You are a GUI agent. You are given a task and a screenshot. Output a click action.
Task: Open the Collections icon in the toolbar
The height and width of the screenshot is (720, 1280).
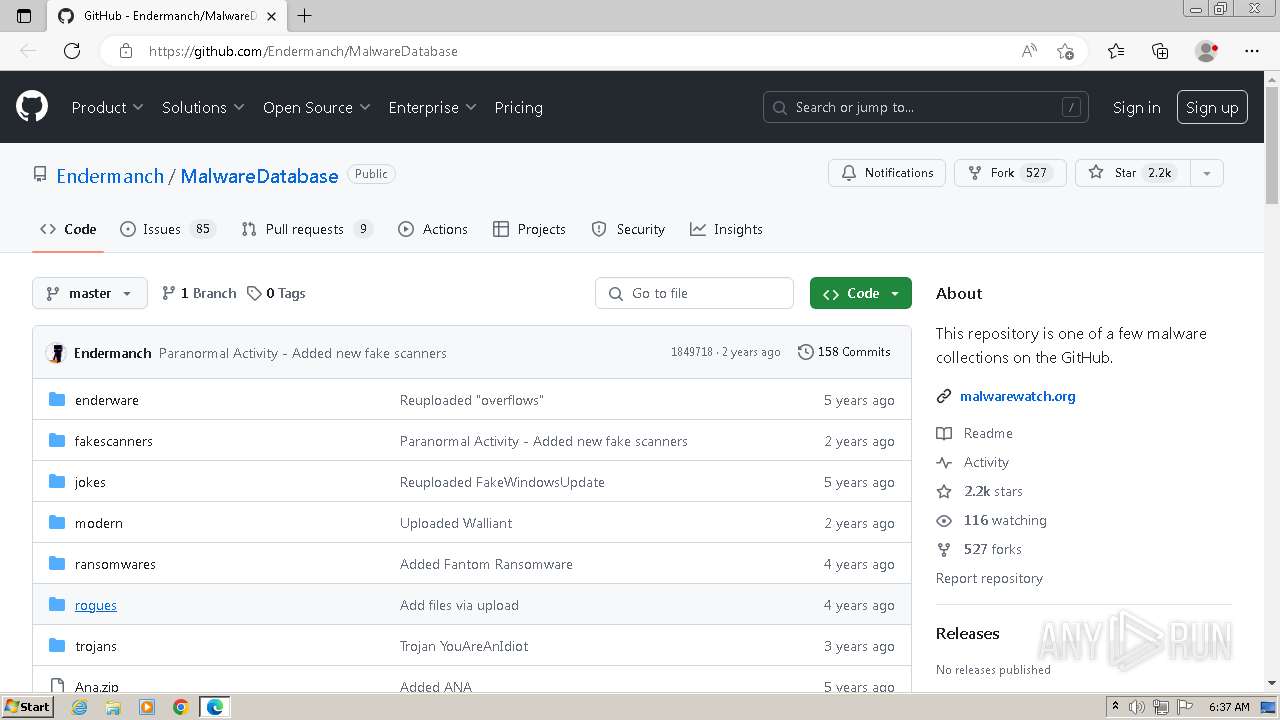(1160, 51)
